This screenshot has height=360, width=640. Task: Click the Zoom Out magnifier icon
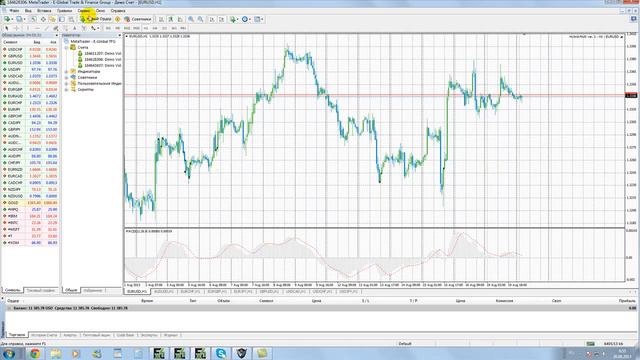200,19
